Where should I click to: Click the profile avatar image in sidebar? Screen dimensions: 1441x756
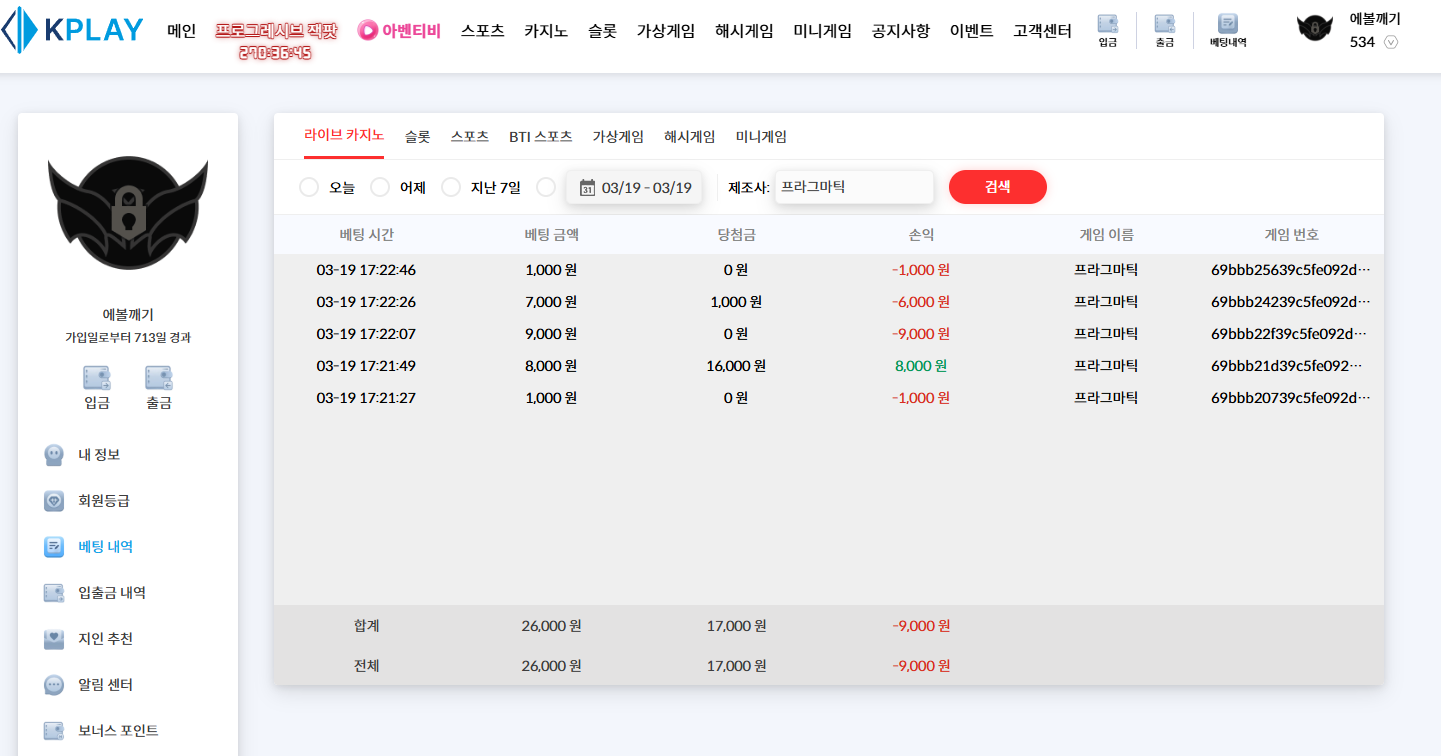point(128,213)
